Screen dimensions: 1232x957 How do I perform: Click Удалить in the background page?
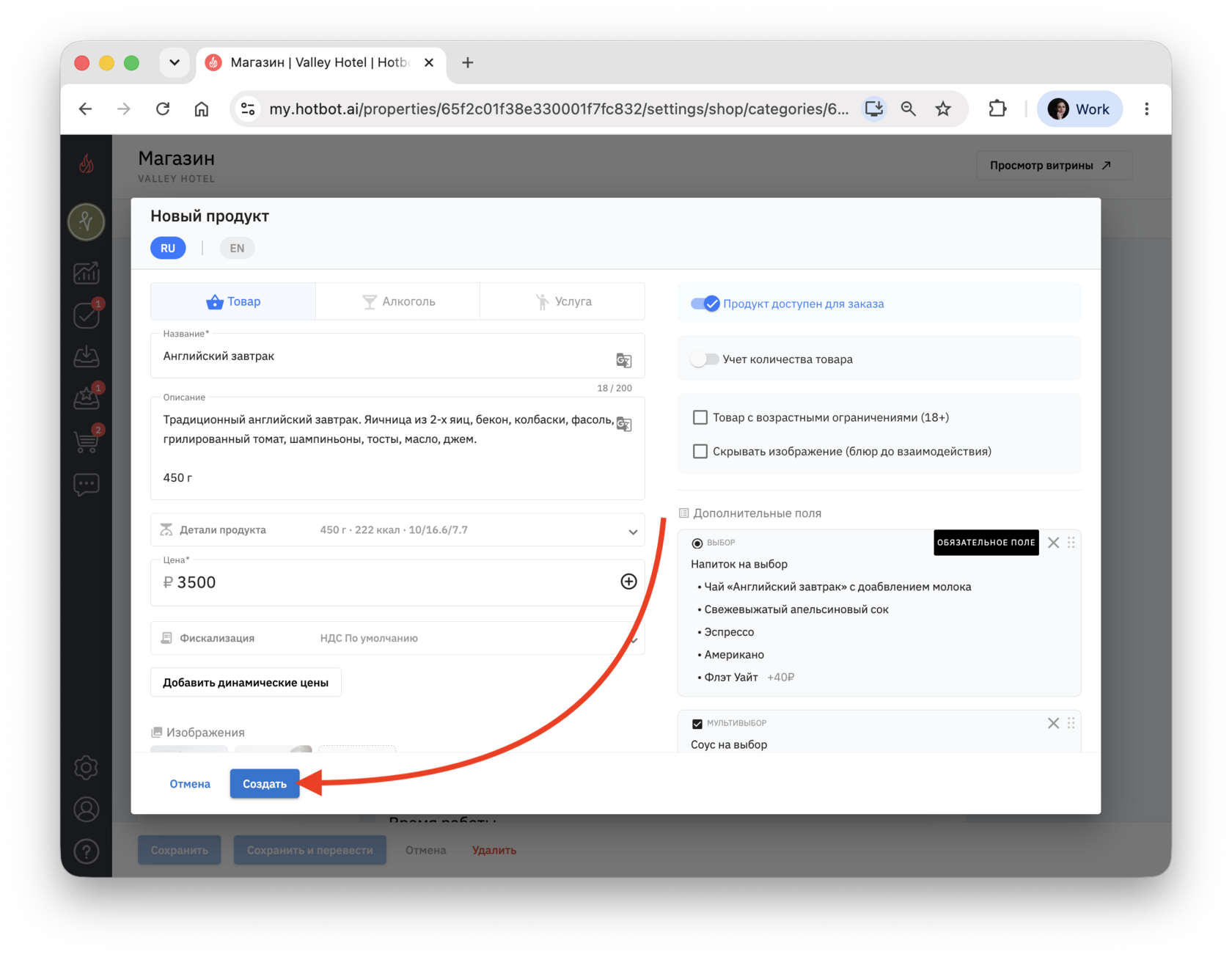click(494, 851)
